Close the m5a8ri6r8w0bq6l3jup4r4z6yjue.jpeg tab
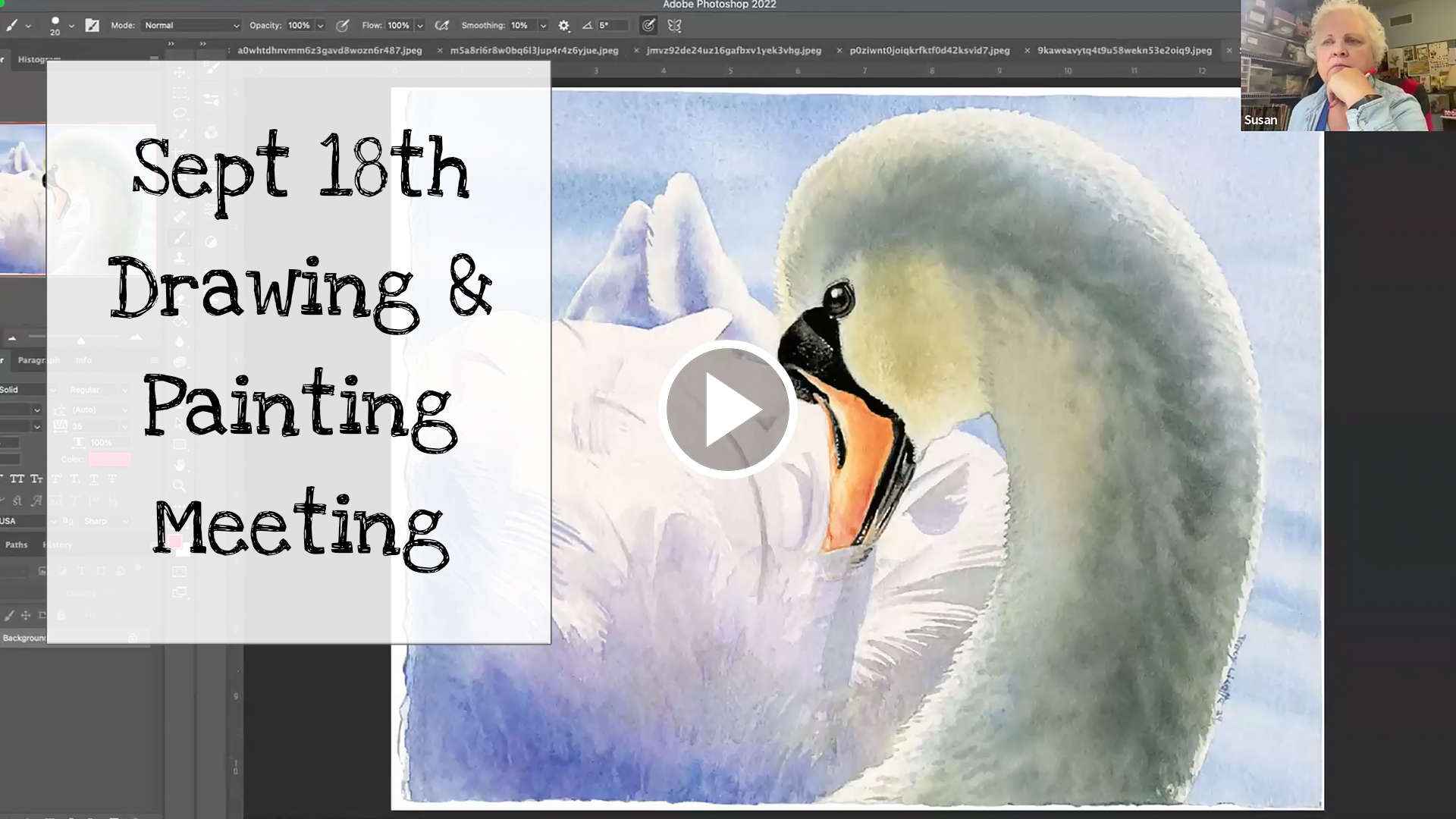The image size is (1456, 819). pyautogui.click(x=440, y=51)
